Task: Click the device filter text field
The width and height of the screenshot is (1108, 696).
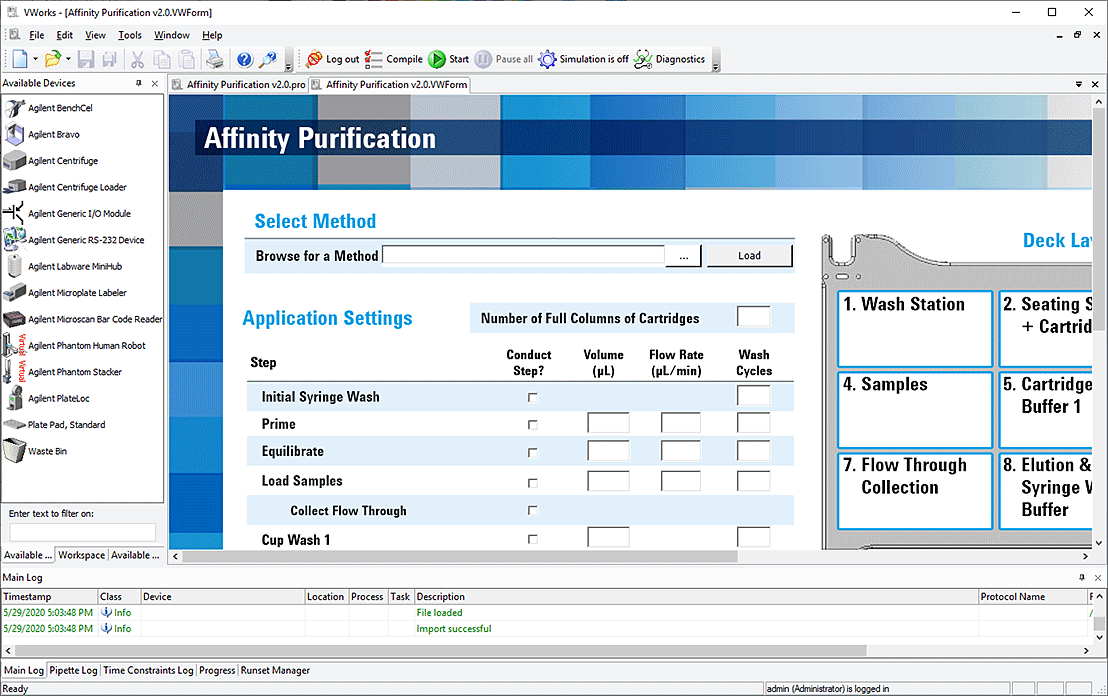Action: [83, 532]
